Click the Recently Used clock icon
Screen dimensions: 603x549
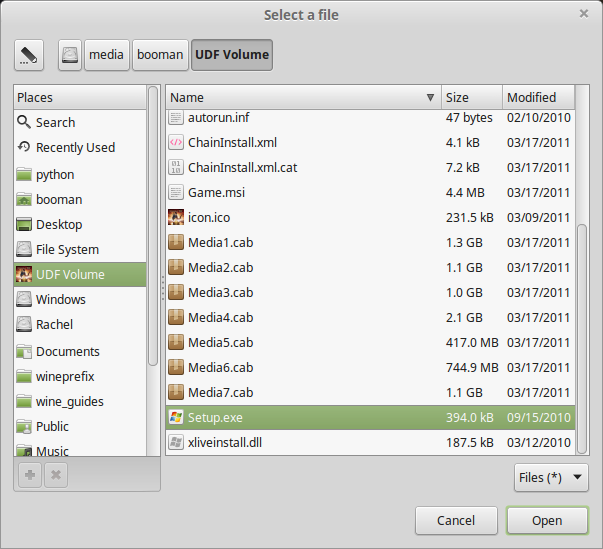point(24,147)
